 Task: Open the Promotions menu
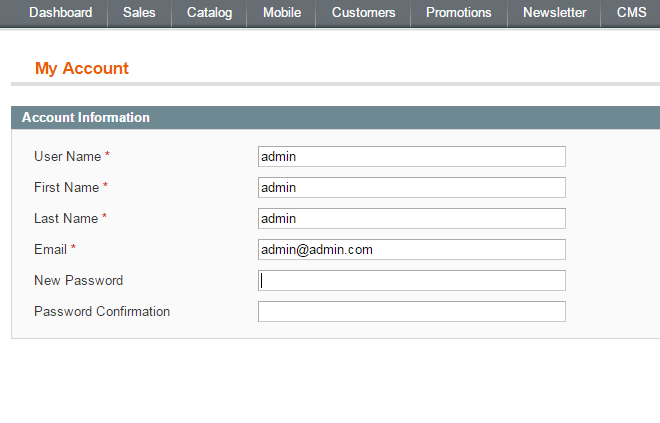(x=459, y=13)
